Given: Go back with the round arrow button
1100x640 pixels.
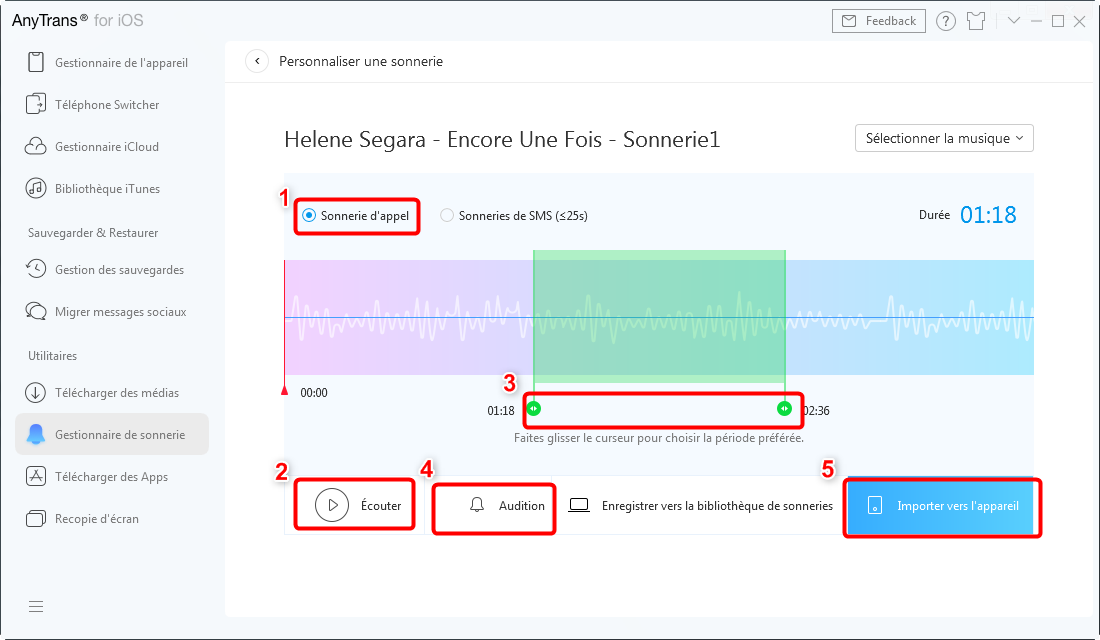Looking at the screenshot, I should click(257, 61).
